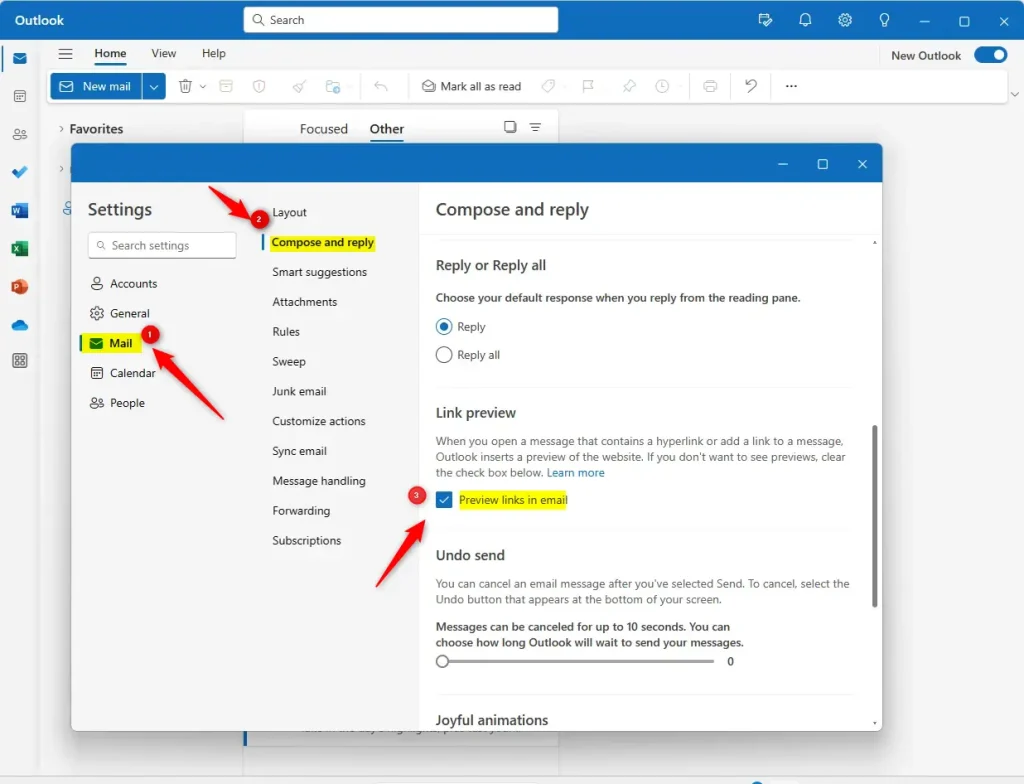Open the Tips lightbulb icon
This screenshot has height=784, width=1024.
[884, 20]
